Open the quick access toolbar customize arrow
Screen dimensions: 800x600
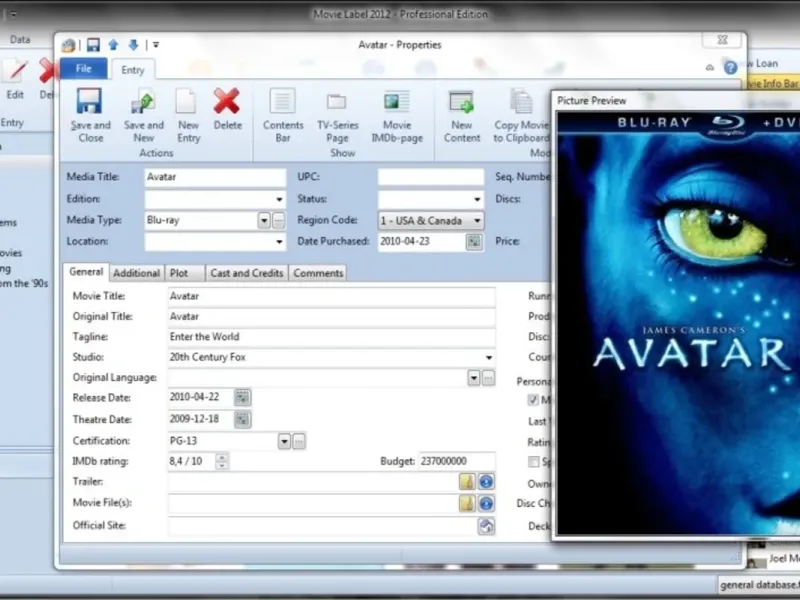156,45
